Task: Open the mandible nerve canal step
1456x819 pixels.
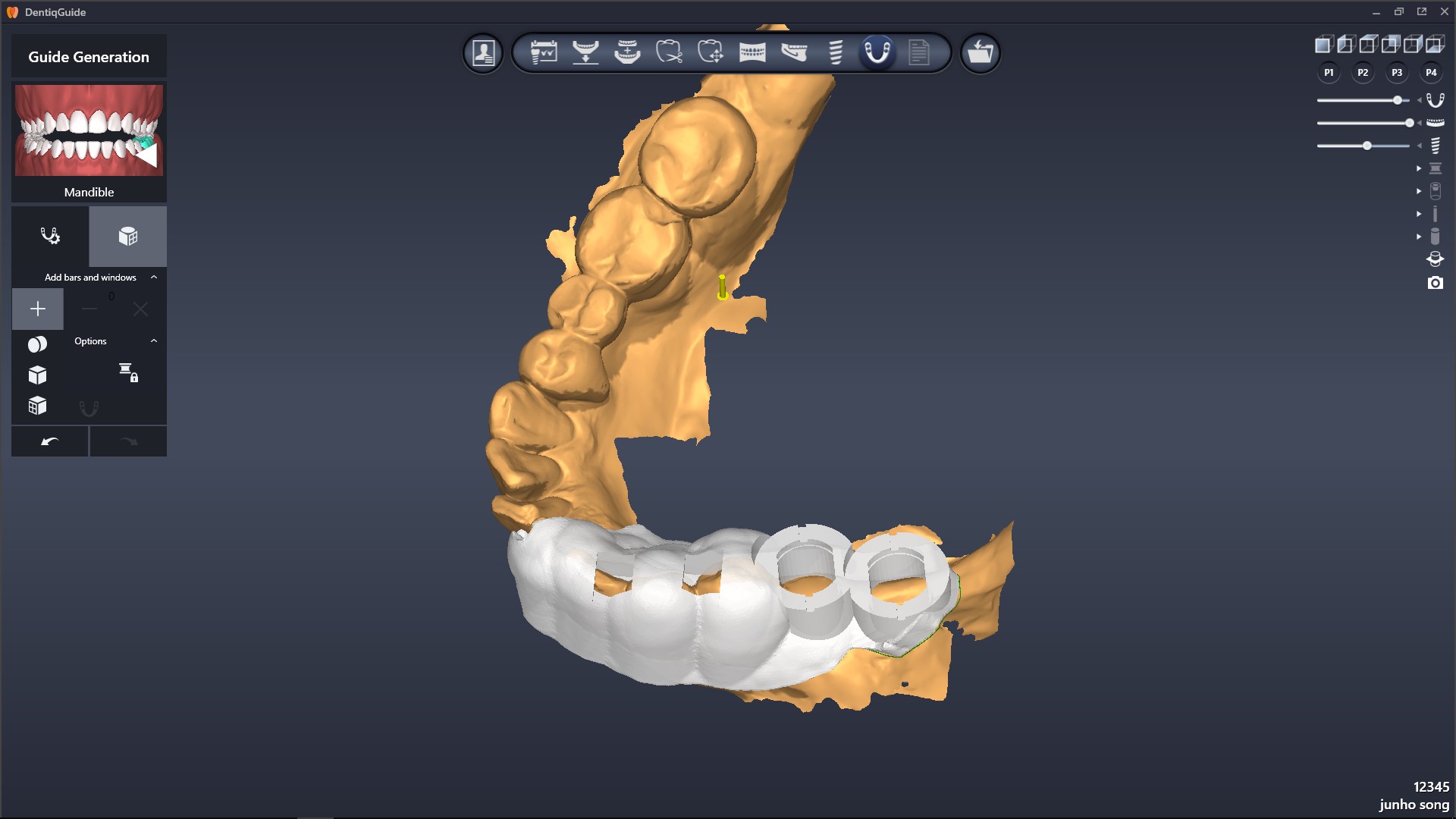Action: pyautogui.click(x=794, y=52)
